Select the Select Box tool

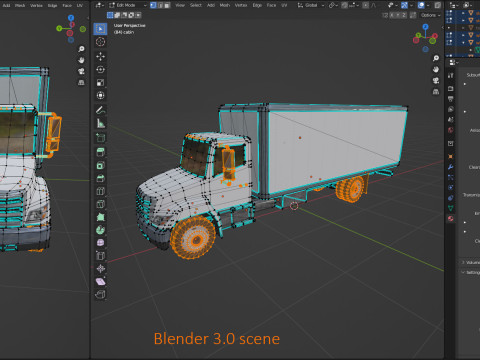pos(100,29)
